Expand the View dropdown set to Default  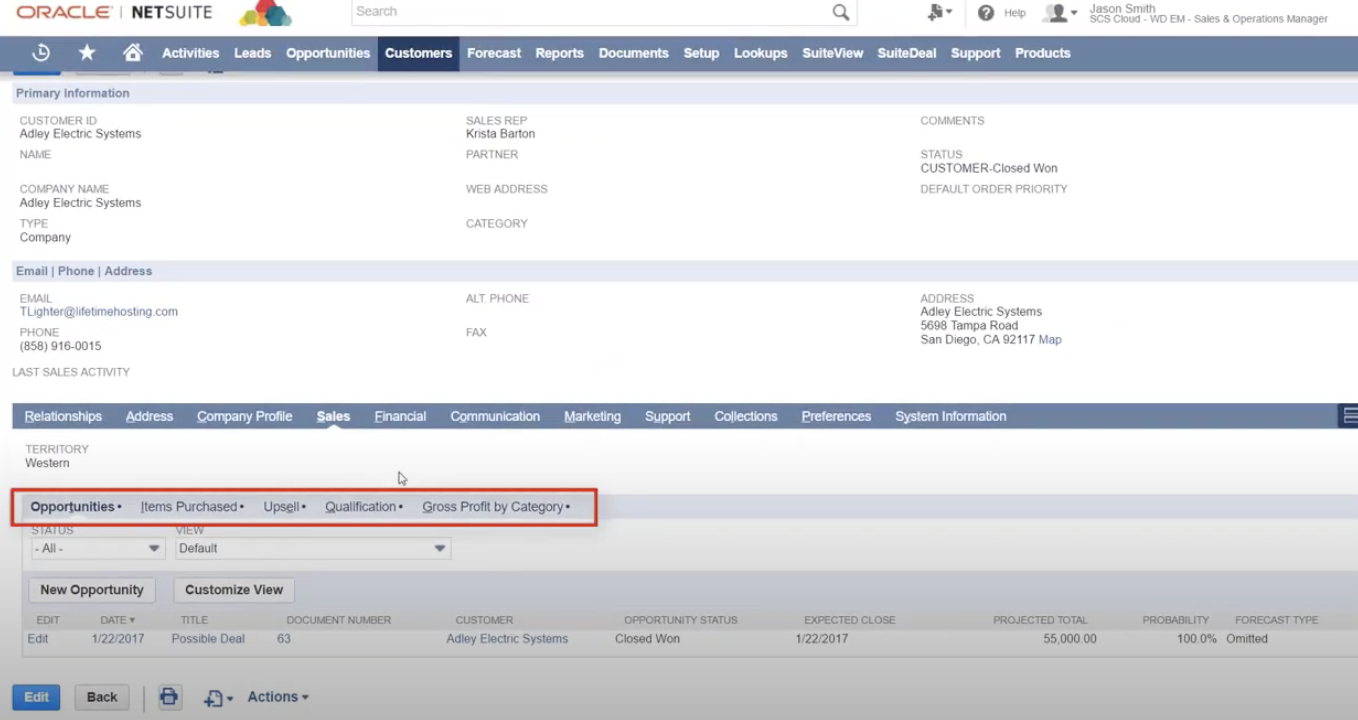[312, 548]
